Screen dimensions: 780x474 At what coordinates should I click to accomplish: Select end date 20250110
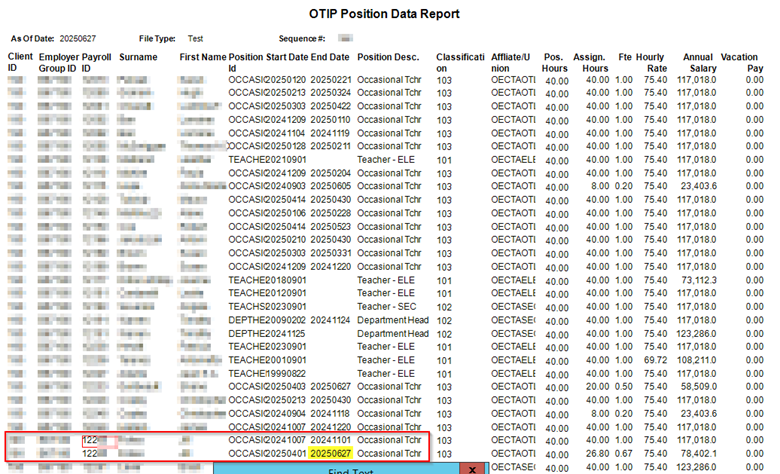330,120
